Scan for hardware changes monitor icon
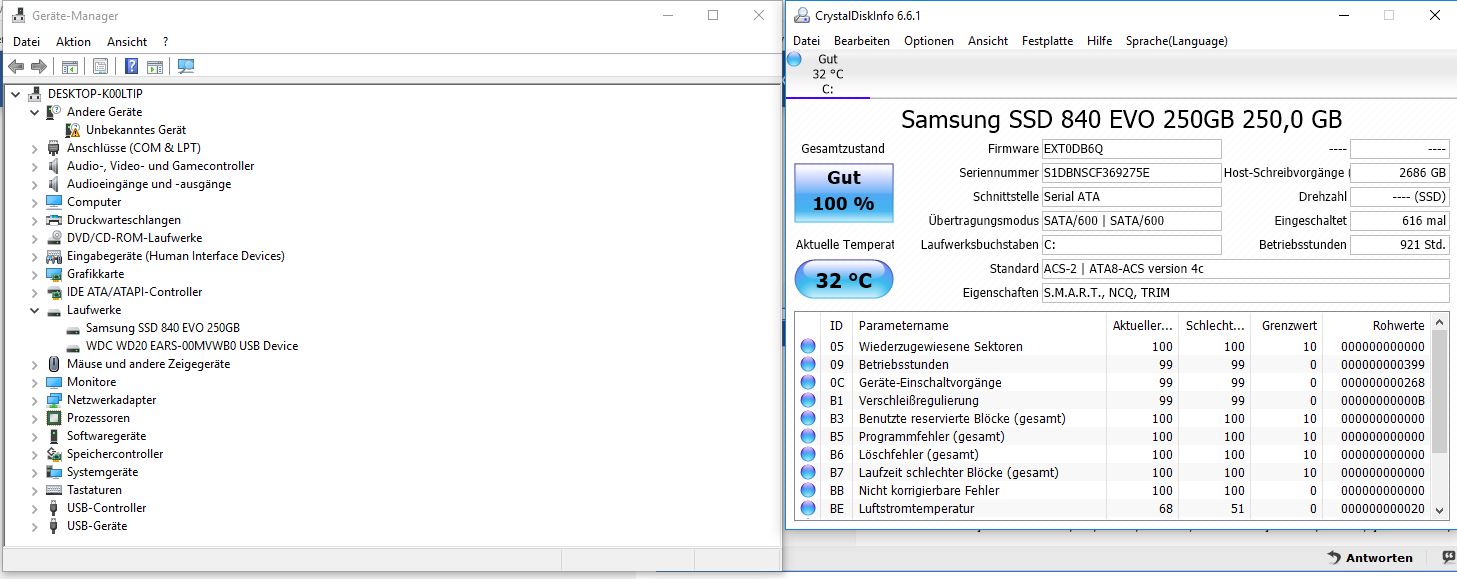The image size is (1457, 579). click(186, 67)
